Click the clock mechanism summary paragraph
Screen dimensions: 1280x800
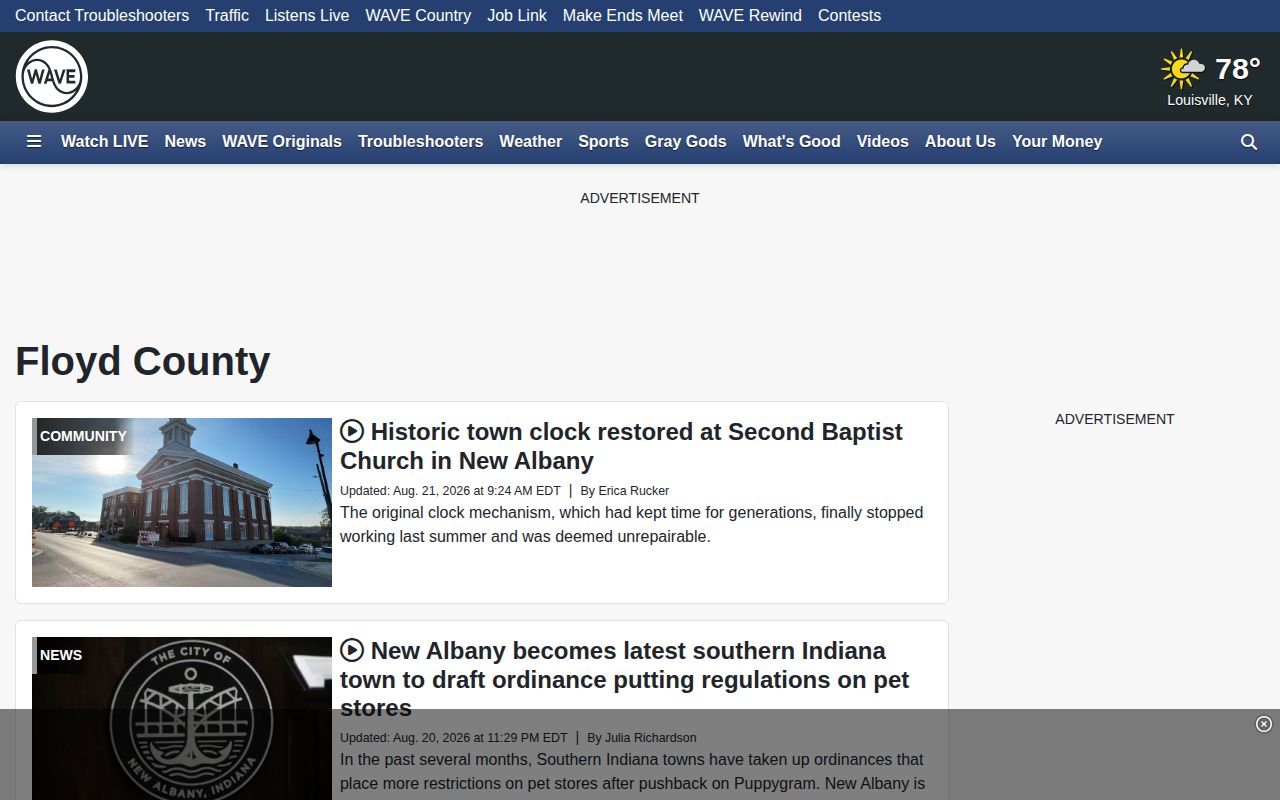coord(632,524)
